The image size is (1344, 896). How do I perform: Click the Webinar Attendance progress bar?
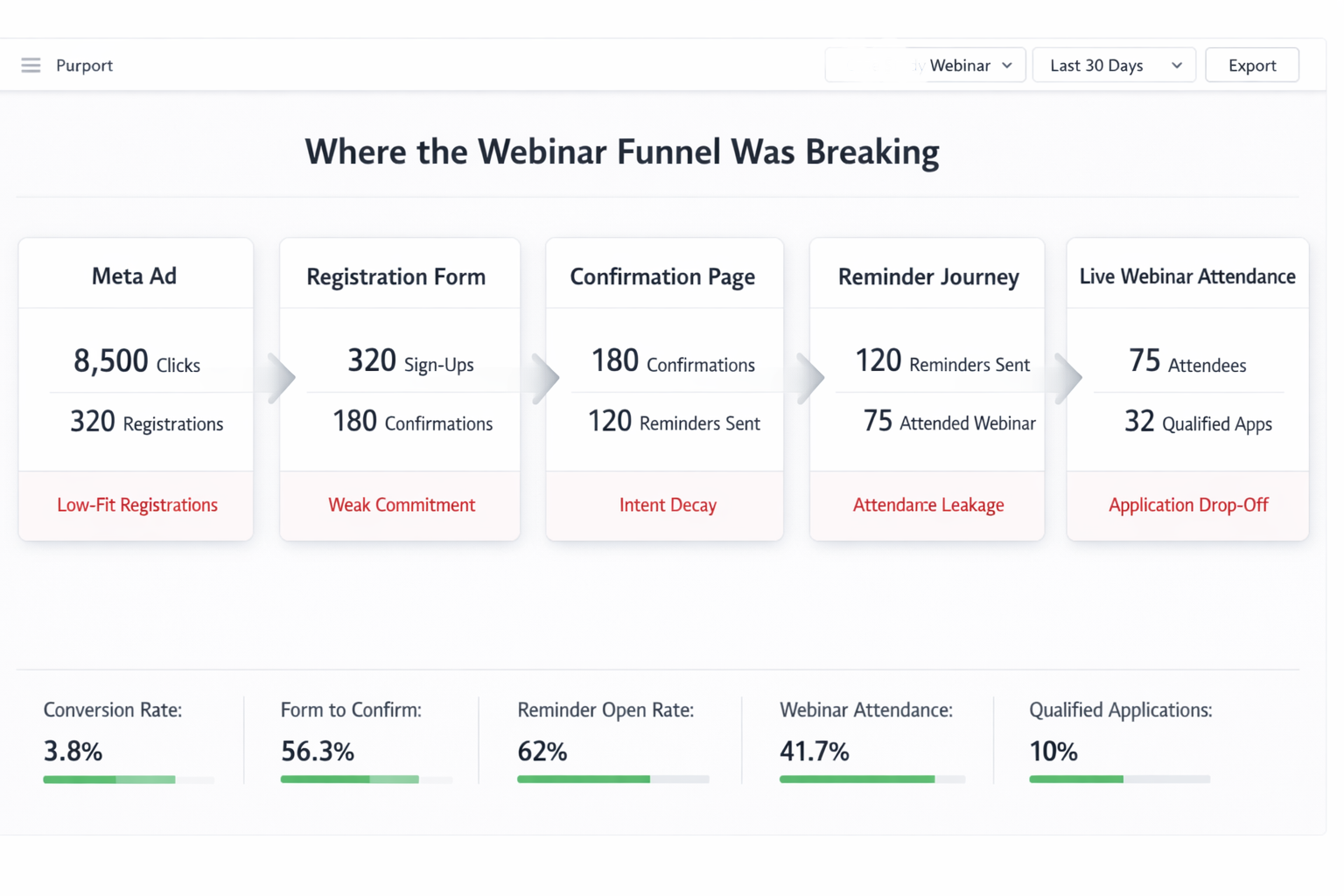tap(871, 779)
